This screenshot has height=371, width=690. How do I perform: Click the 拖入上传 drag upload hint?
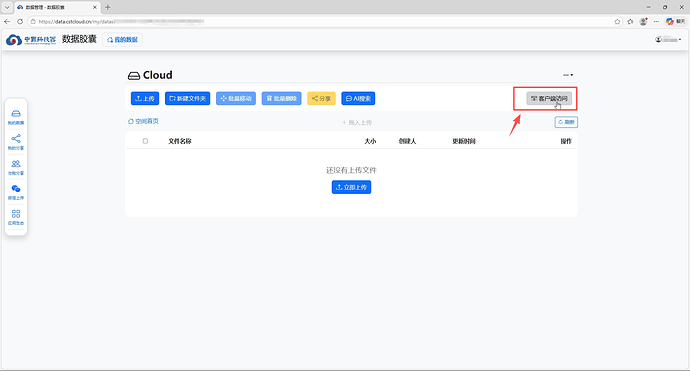coord(357,123)
